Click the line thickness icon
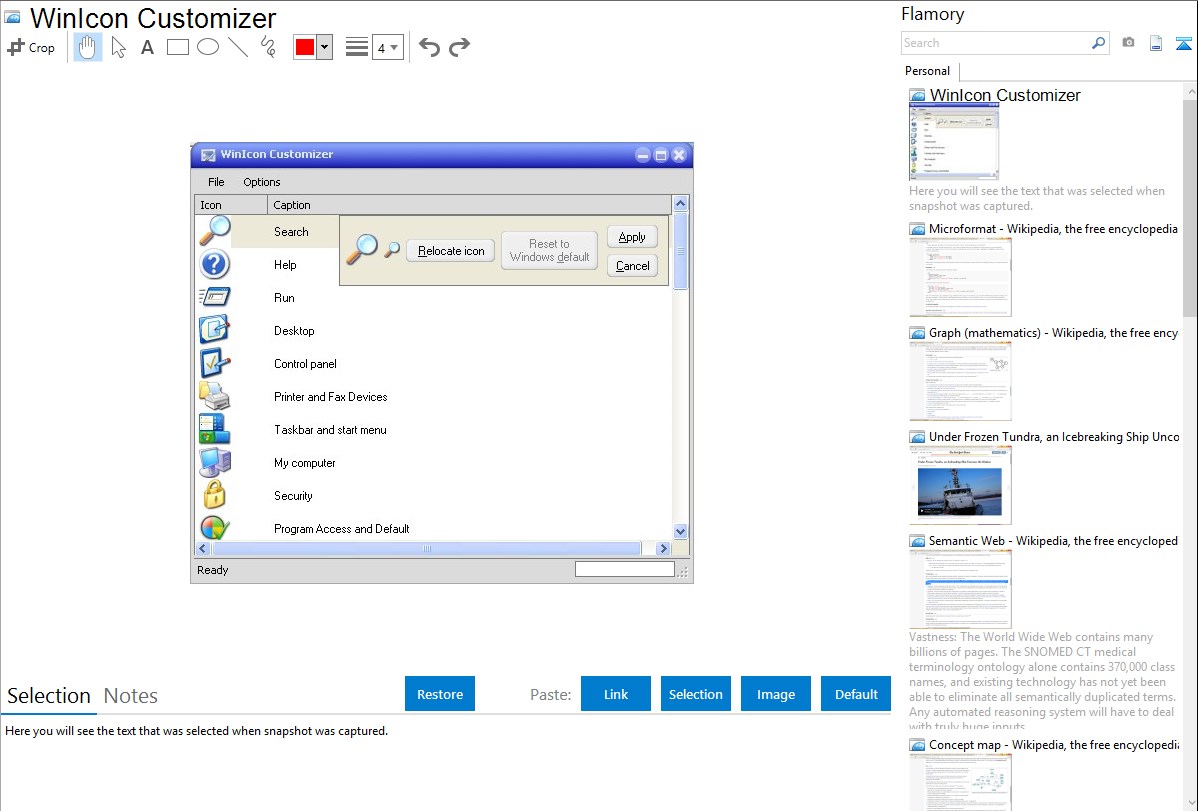 pyautogui.click(x=356, y=47)
